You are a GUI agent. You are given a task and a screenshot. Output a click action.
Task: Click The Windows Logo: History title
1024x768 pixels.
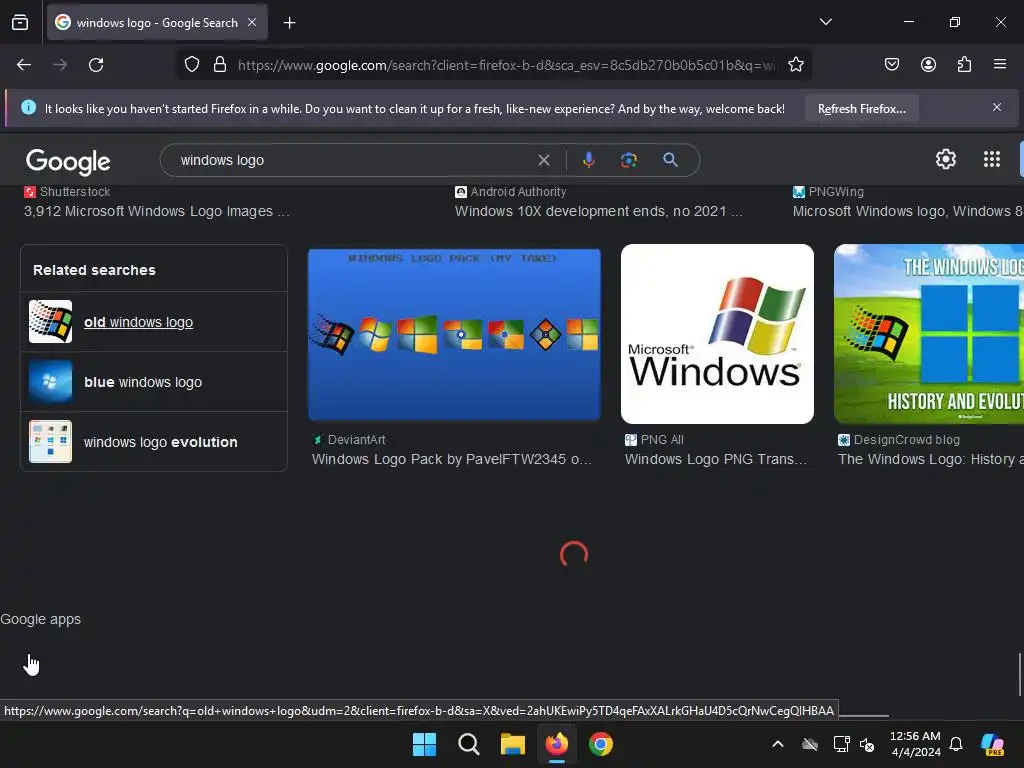click(931, 459)
